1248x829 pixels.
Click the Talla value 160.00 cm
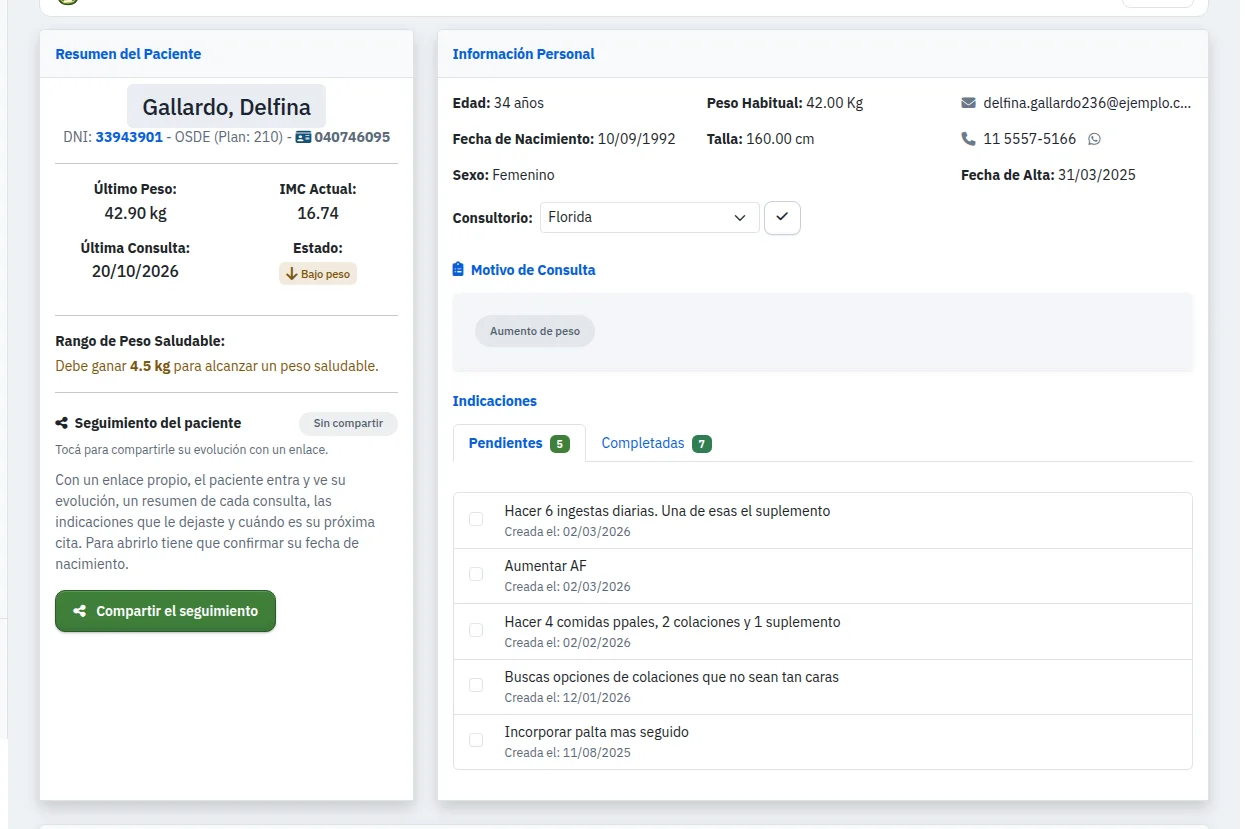pyautogui.click(x=780, y=139)
